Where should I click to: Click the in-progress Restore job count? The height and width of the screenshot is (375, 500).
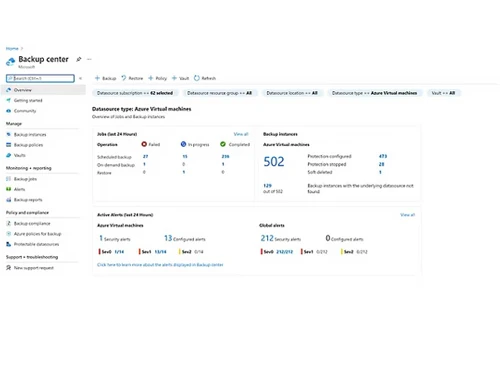coord(184,172)
